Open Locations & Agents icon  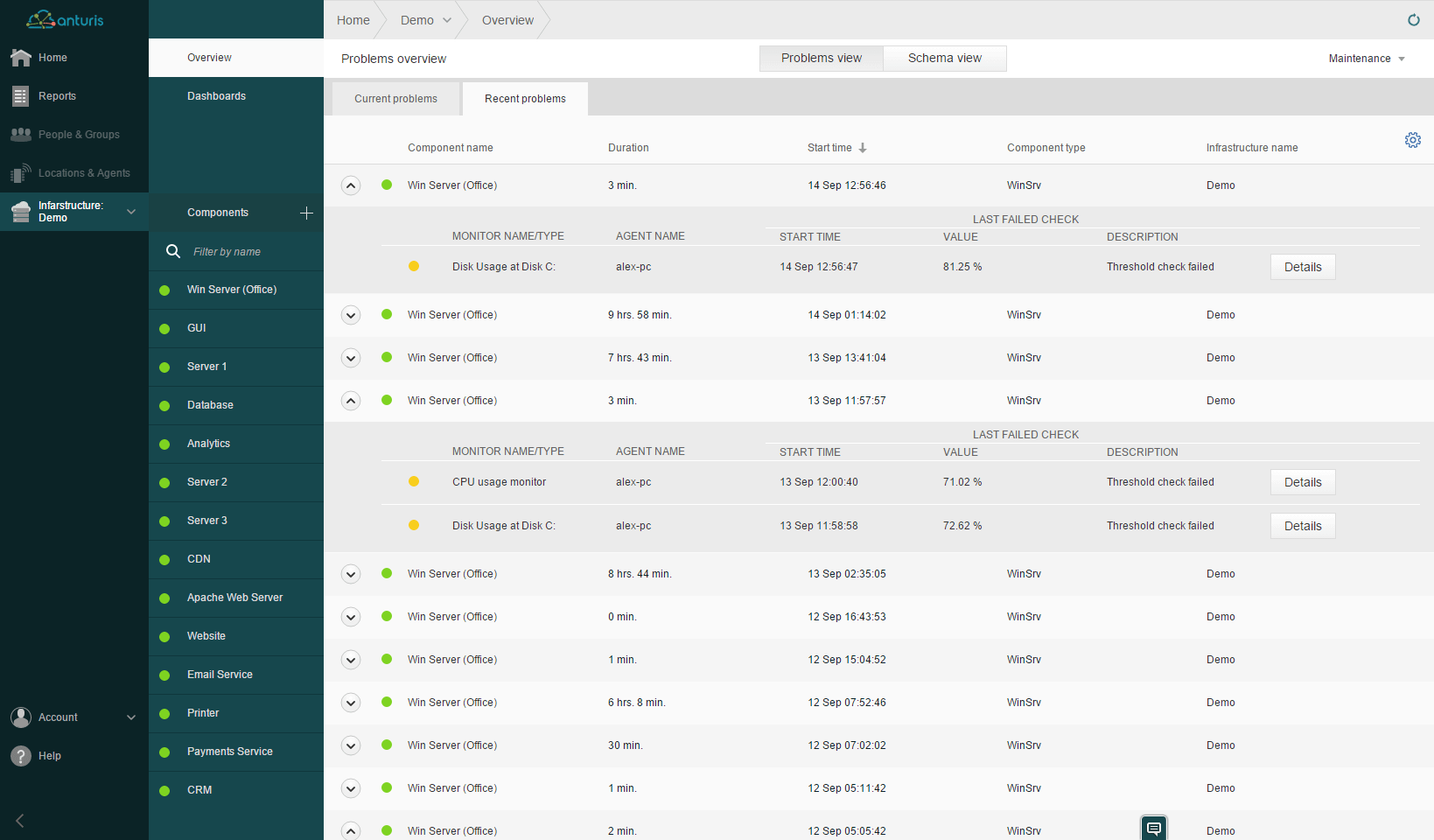pos(21,173)
